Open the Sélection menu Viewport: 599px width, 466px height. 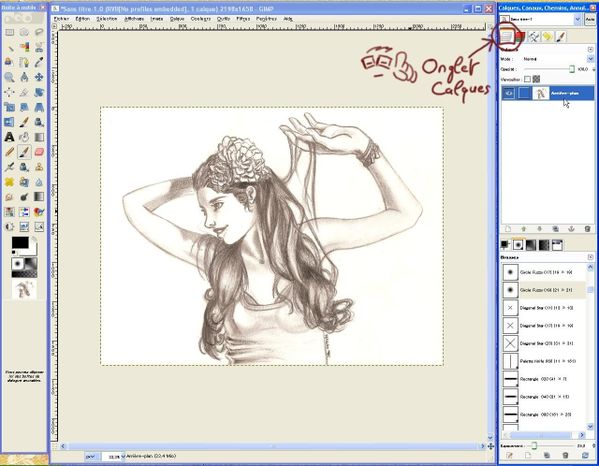pyautogui.click(x=107, y=19)
